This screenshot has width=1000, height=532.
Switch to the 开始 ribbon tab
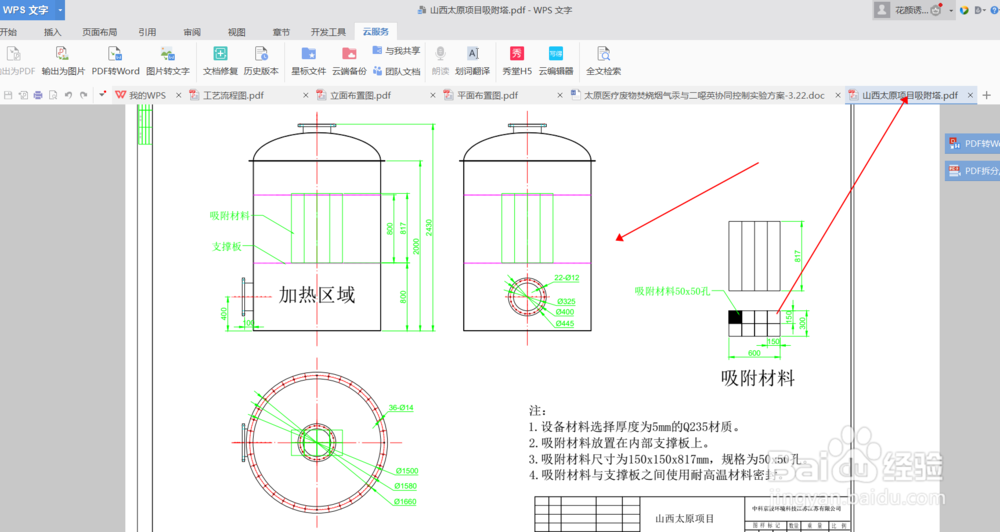point(8,31)
